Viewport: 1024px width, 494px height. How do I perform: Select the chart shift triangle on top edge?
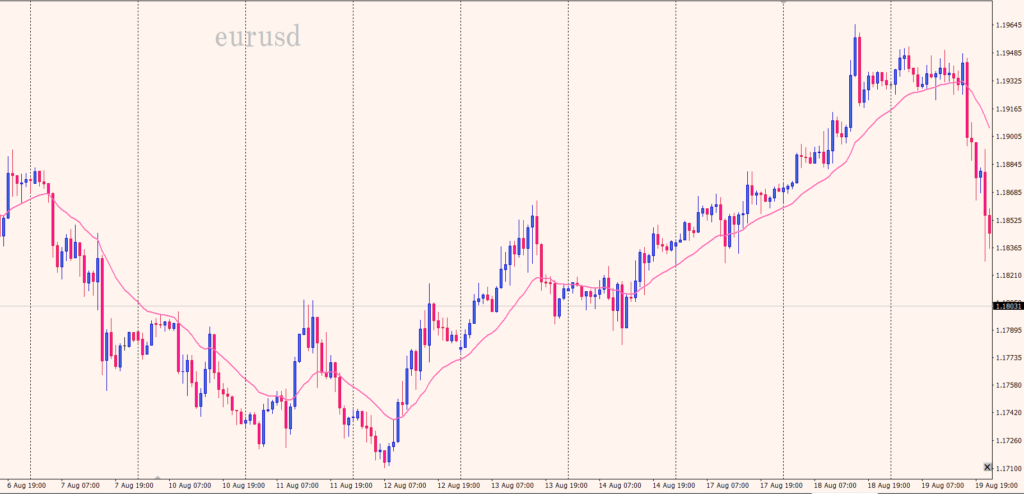783,4
